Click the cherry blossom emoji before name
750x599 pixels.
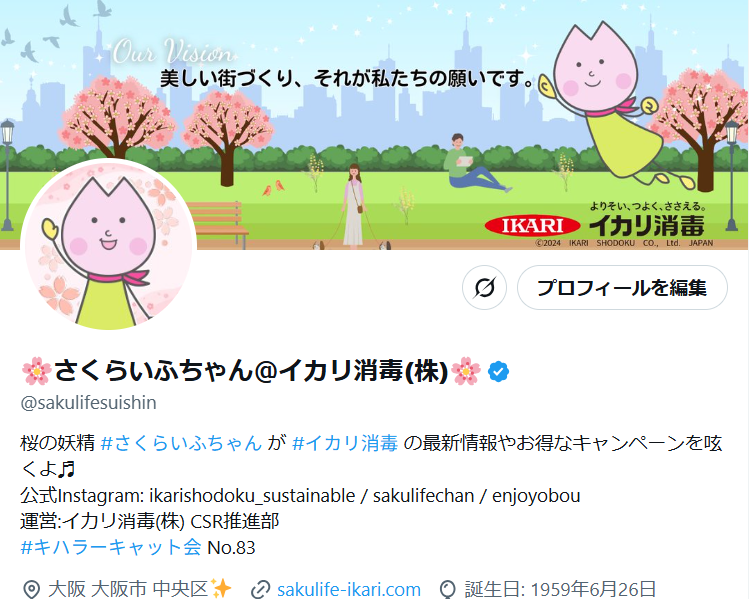37,371
